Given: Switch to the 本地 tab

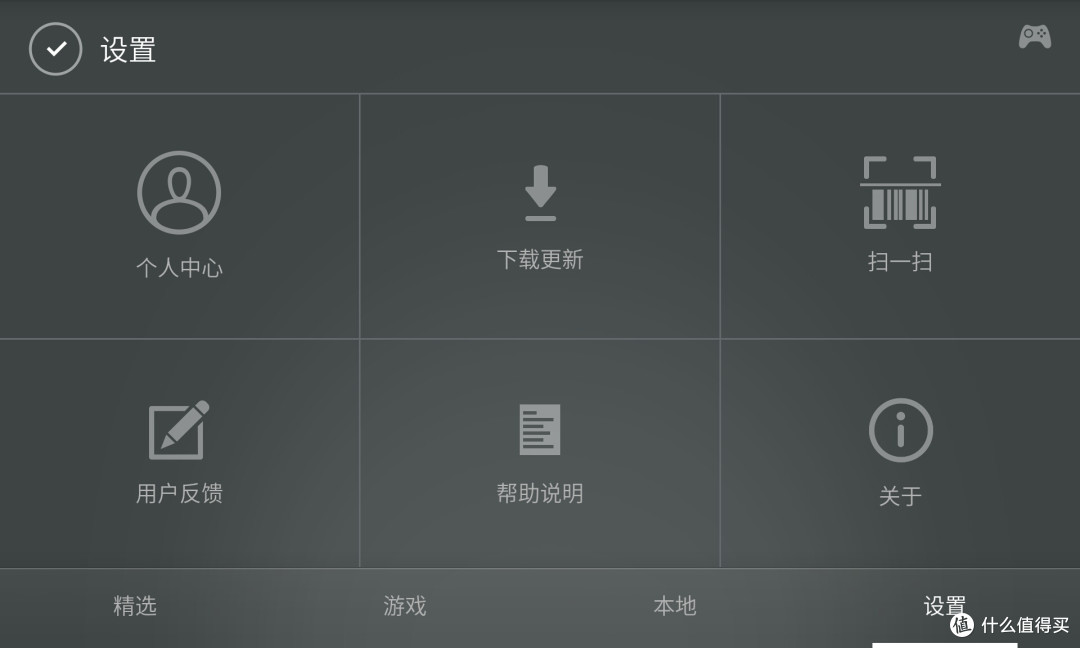Looking at the screenshot, I should [x=675, y=606].
